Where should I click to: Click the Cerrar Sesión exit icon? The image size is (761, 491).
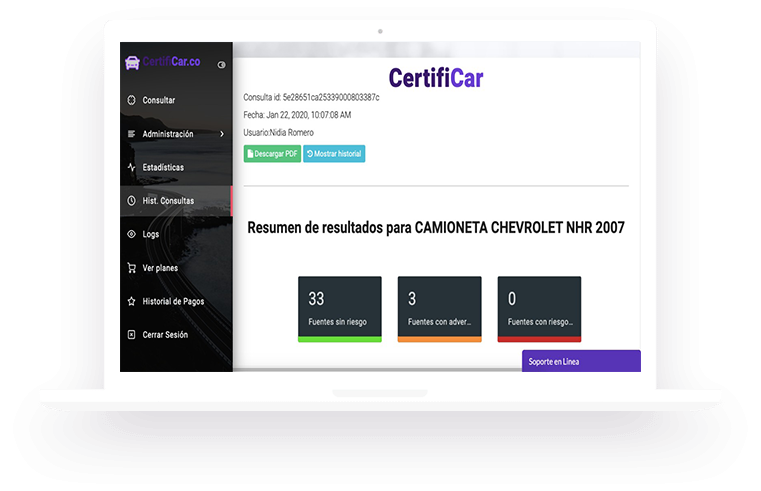[132, 334]
